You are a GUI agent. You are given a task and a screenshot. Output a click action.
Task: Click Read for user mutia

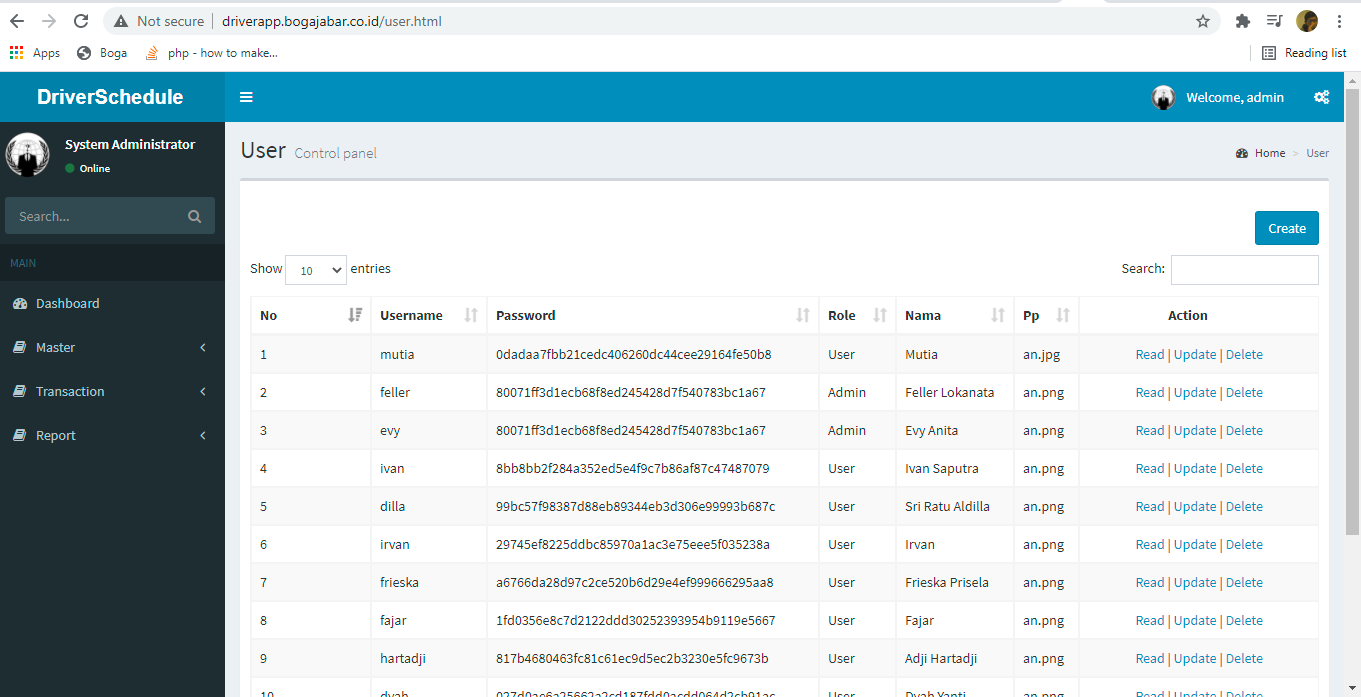coord(1150,354)
